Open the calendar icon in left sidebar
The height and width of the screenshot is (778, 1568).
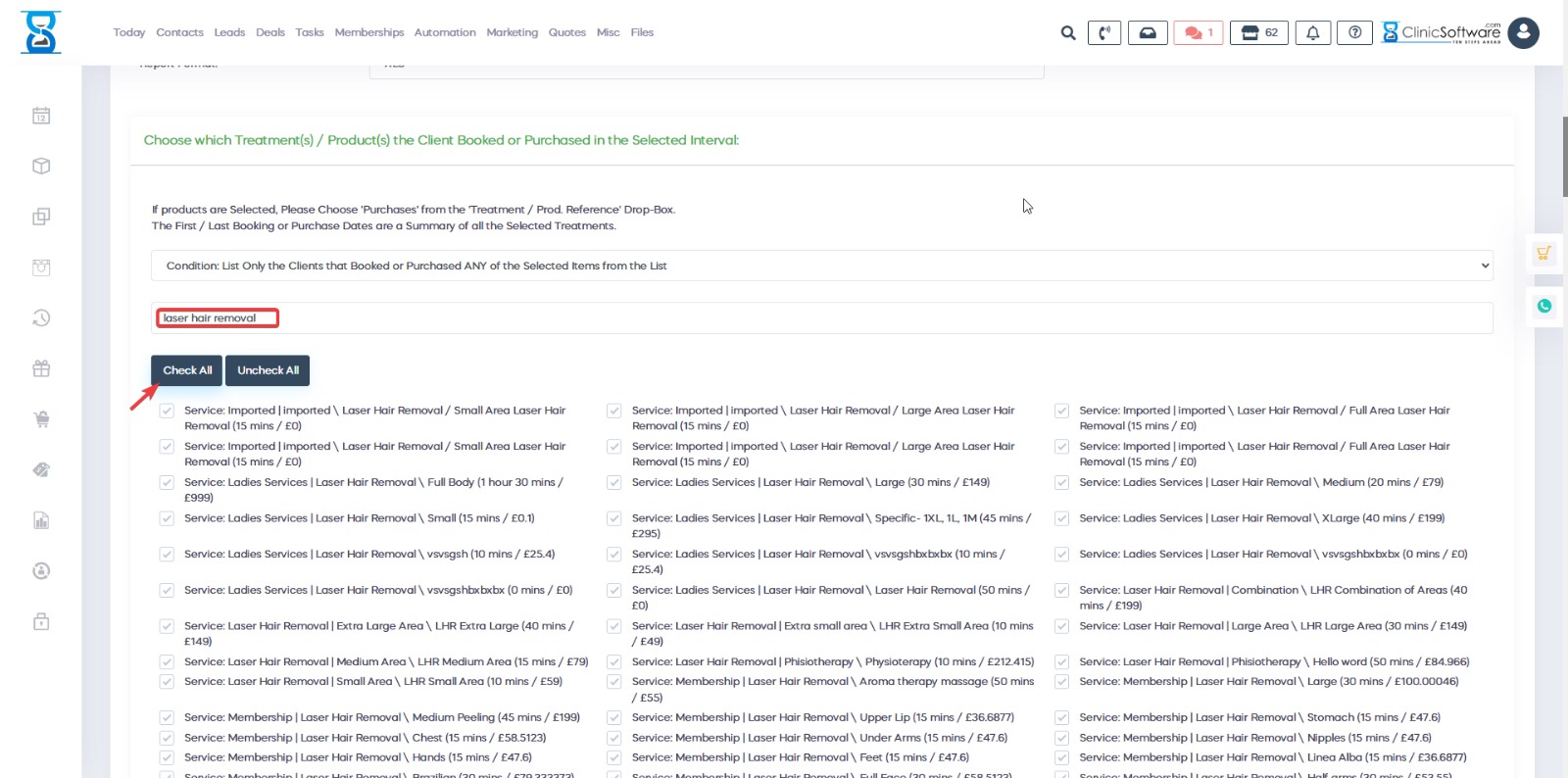(41, 116)
